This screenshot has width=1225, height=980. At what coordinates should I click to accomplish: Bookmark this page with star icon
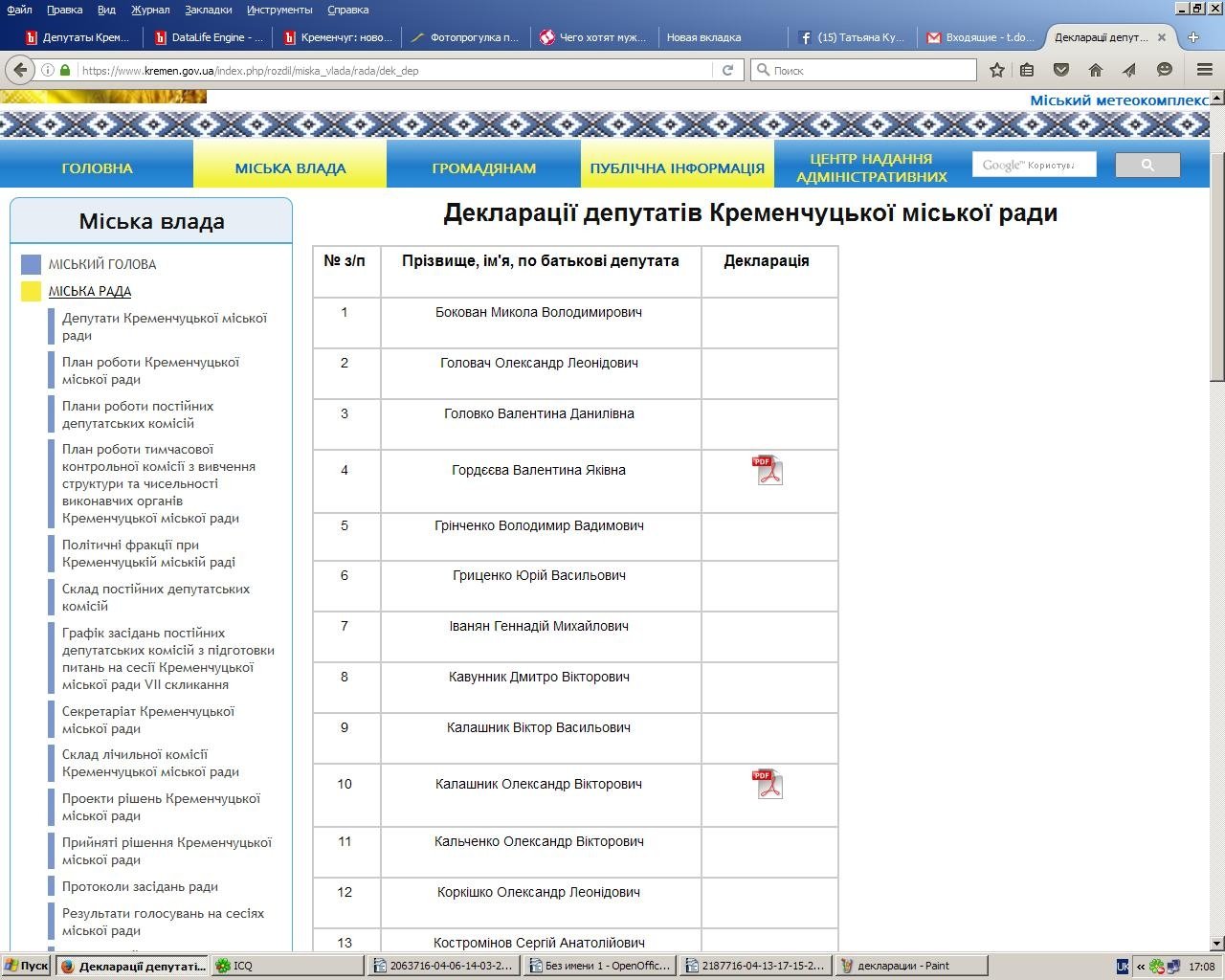pos(997,70)
